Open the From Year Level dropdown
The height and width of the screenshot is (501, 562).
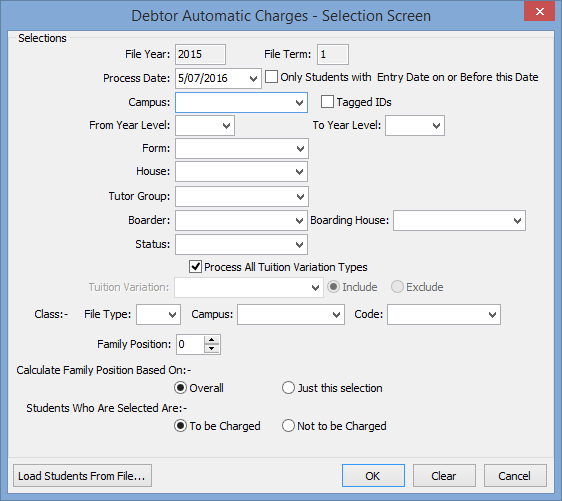click(226, 125)
